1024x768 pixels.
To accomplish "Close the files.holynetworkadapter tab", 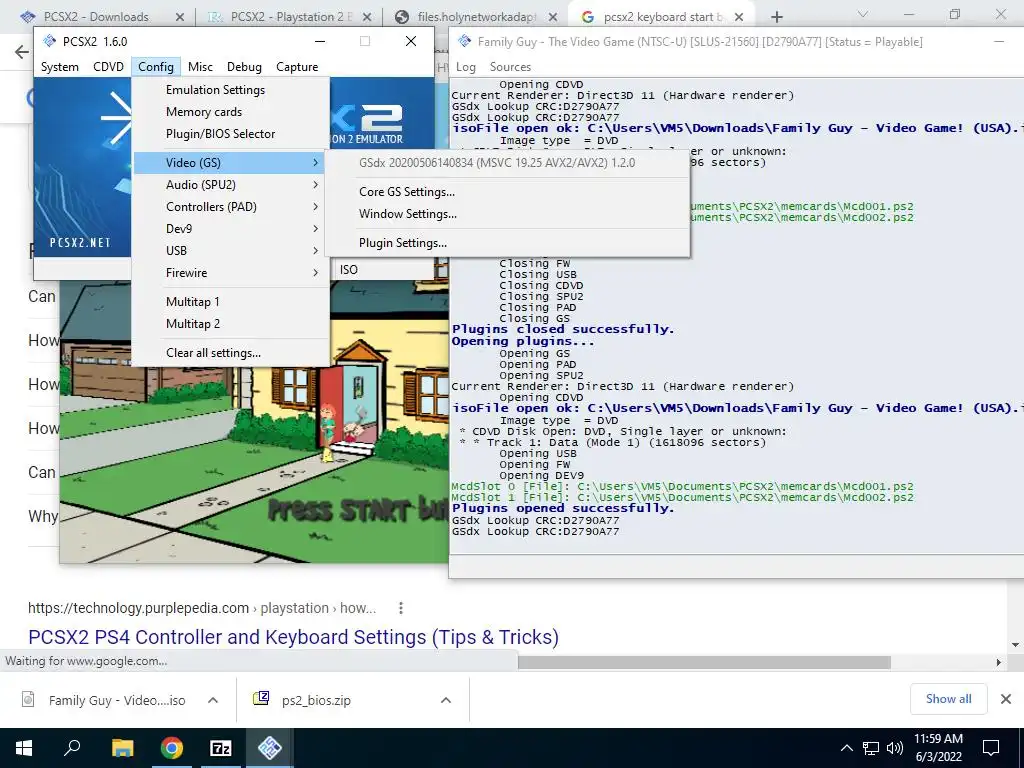I will (552, 17).
